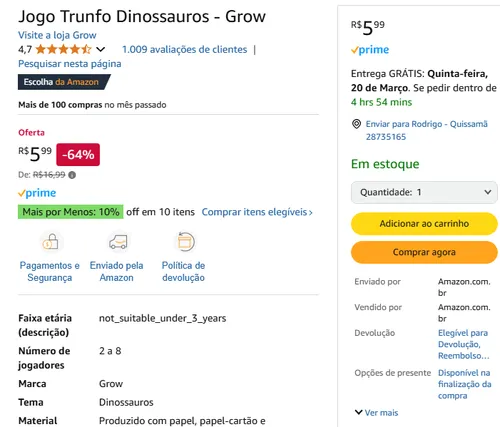The width and height of the screenshot is (500, 427).
Task: Expand the rating breakdown chevron next to stars
Action: click(100, 50)
